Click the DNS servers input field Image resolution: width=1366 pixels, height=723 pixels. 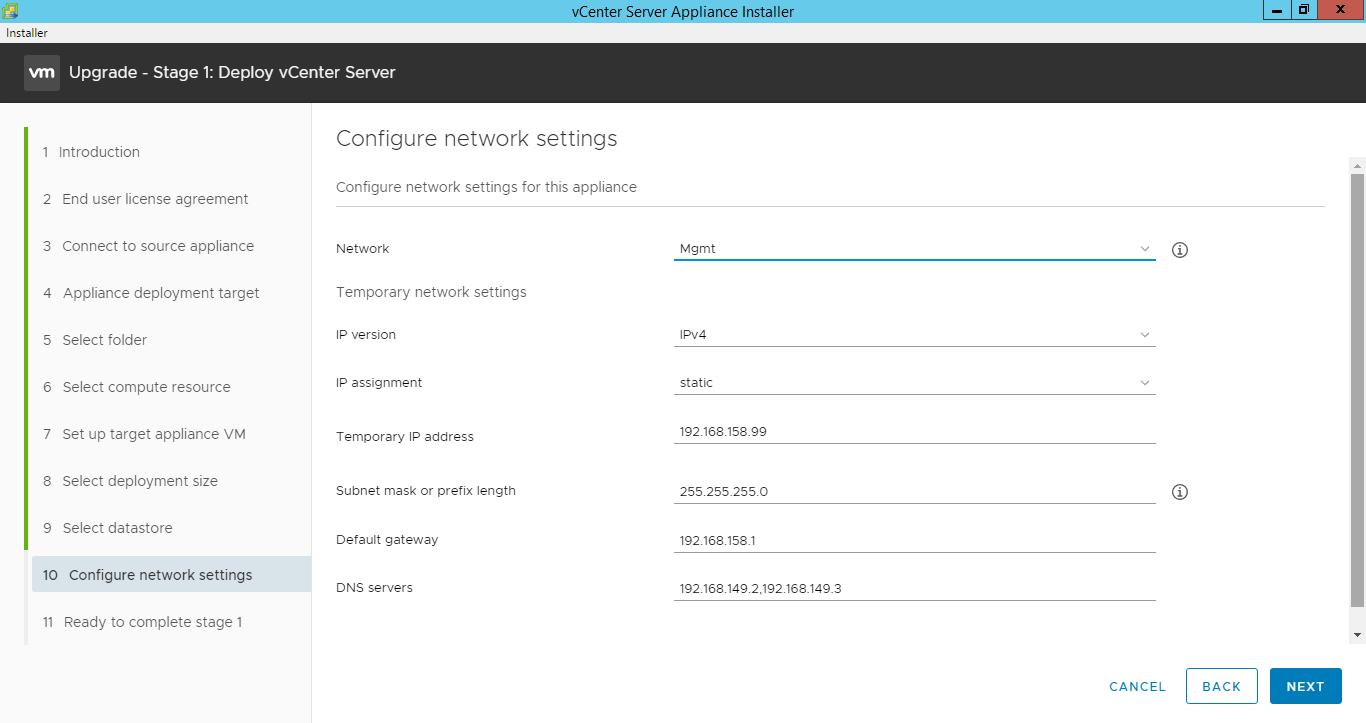point(914,588)
